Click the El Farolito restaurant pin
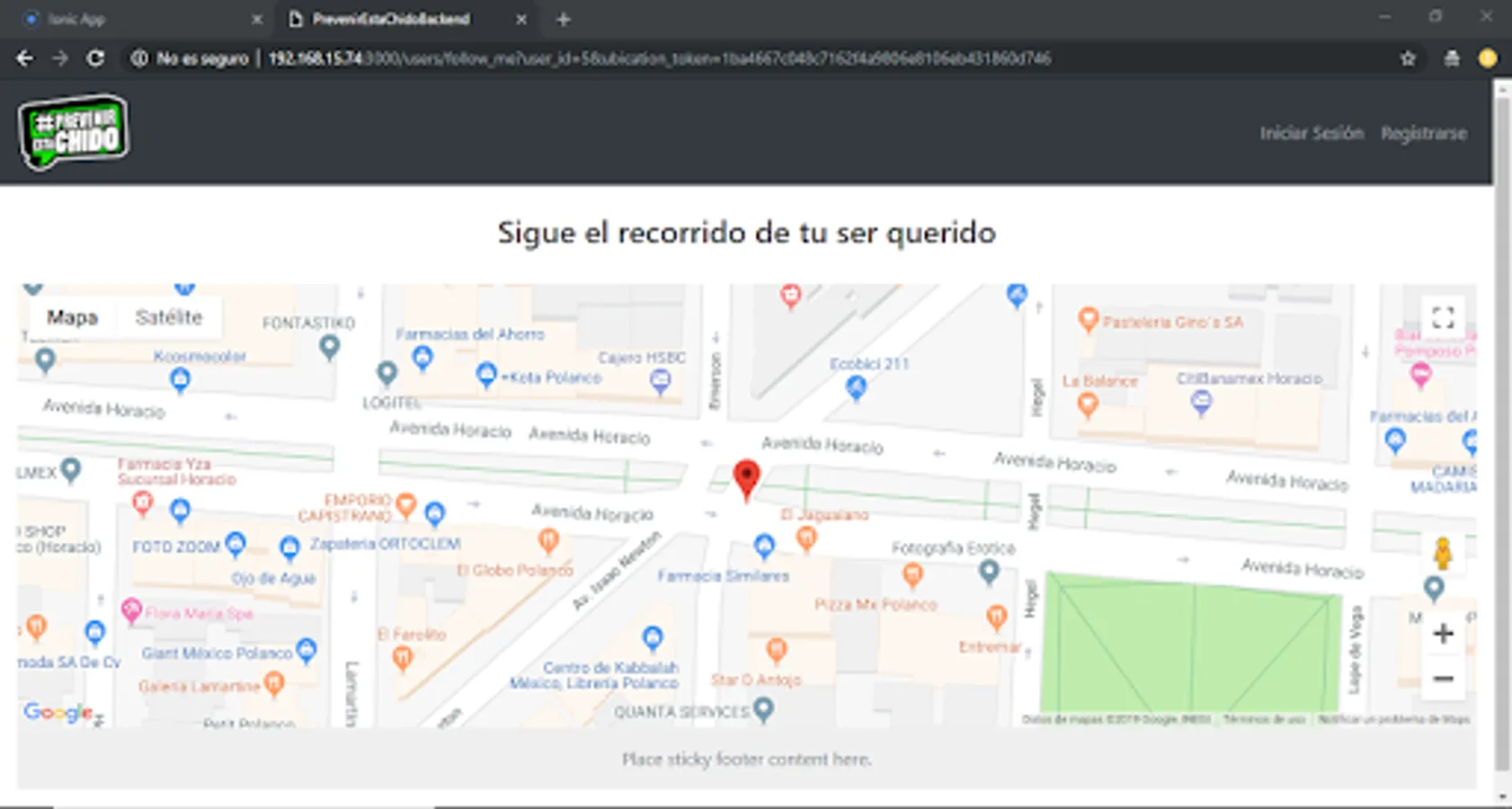The height and width of the screenshot is (809, 1512). click(x=403, y=659)
